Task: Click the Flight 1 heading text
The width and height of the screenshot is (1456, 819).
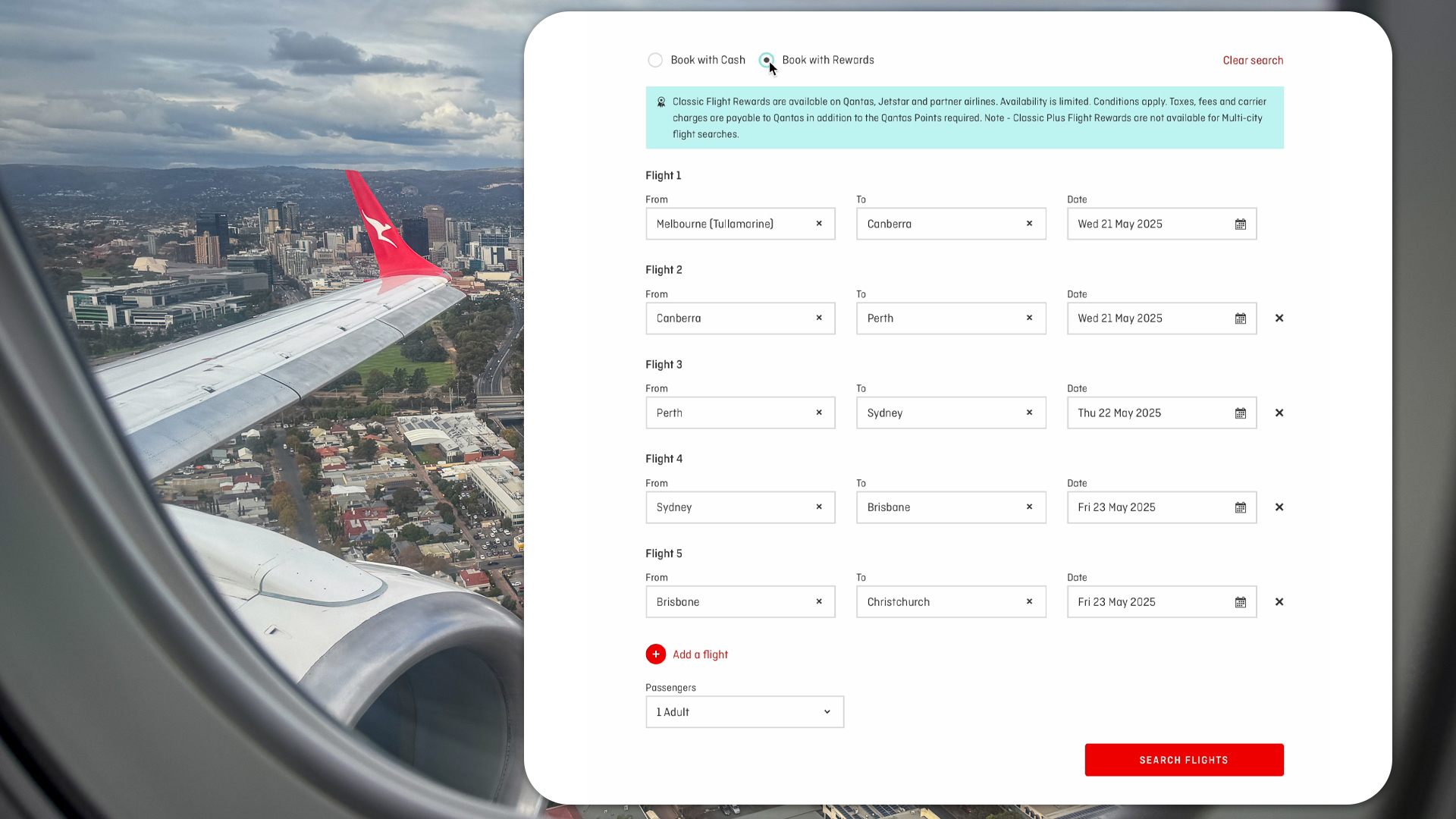Action: point(664,175)
